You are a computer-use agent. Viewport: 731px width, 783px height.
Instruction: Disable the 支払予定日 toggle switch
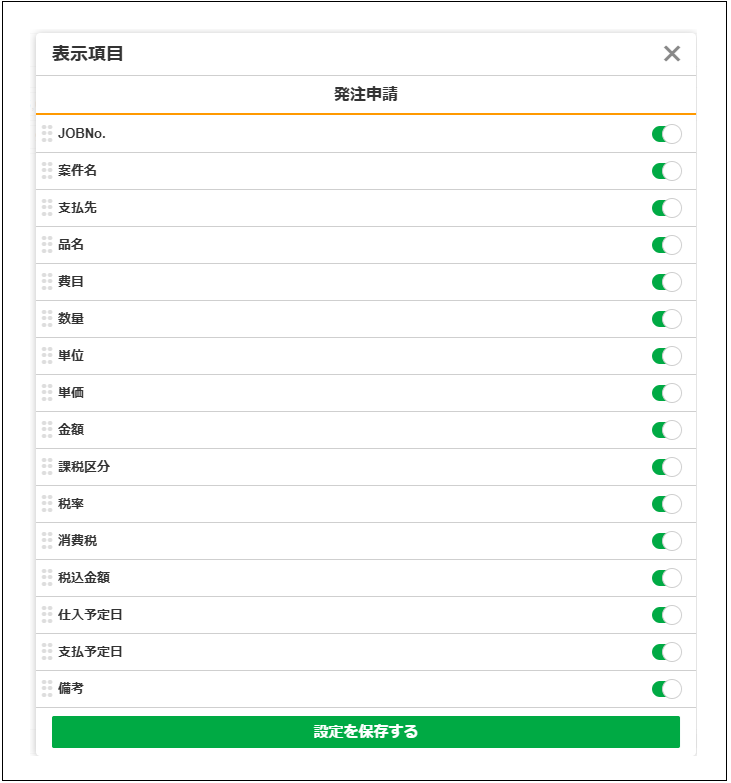(666, 652)
